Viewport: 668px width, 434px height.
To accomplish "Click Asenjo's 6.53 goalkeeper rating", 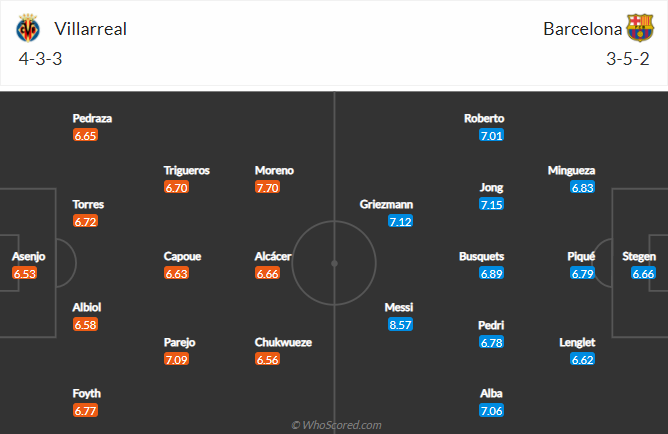I will 24,272.
